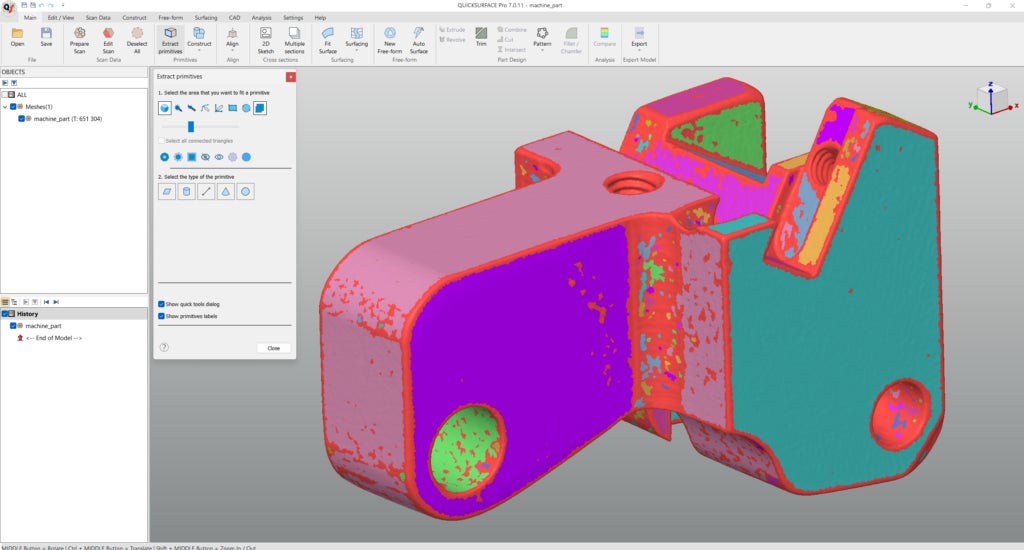Open the 2D Sketch tool
The height and width of the screenshot is (550, 1024).
pyautogui.click(x=266, y=38)
